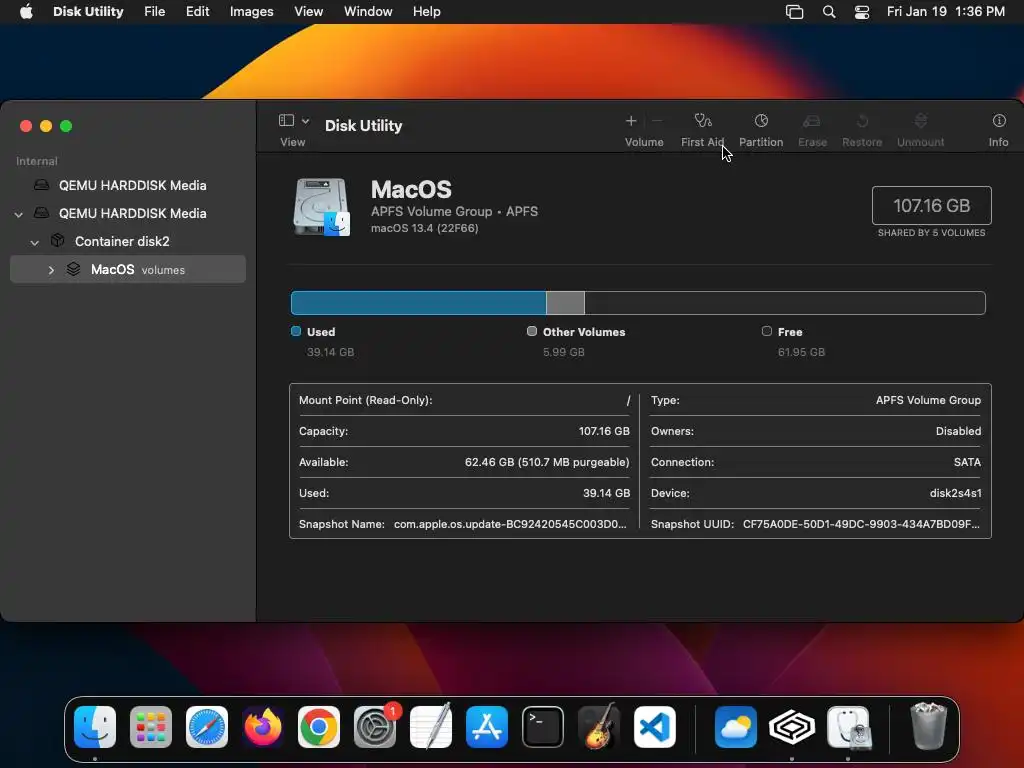The image size is (1024, 768).
Task: Open Launchpad from the Dock
Action: click(151, 727)
